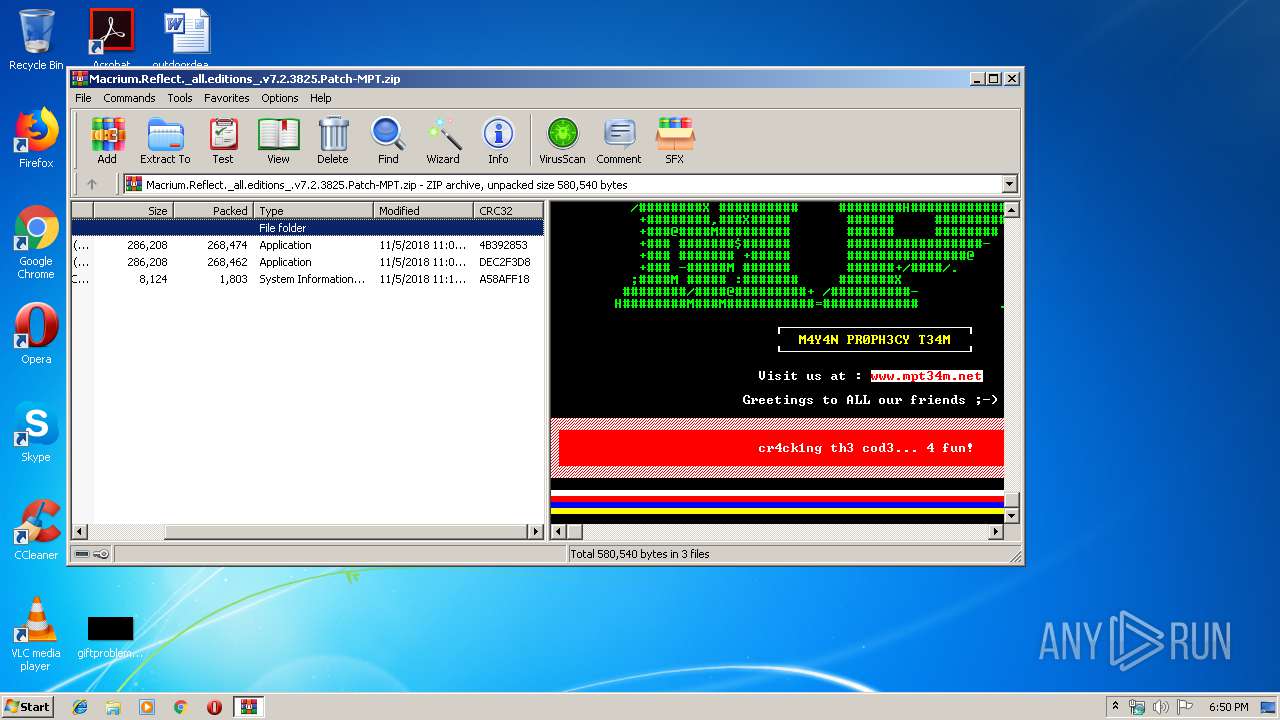Show hidden tray icons arrow
This screenshot has width=1280, height=720.
[1115, 707]
